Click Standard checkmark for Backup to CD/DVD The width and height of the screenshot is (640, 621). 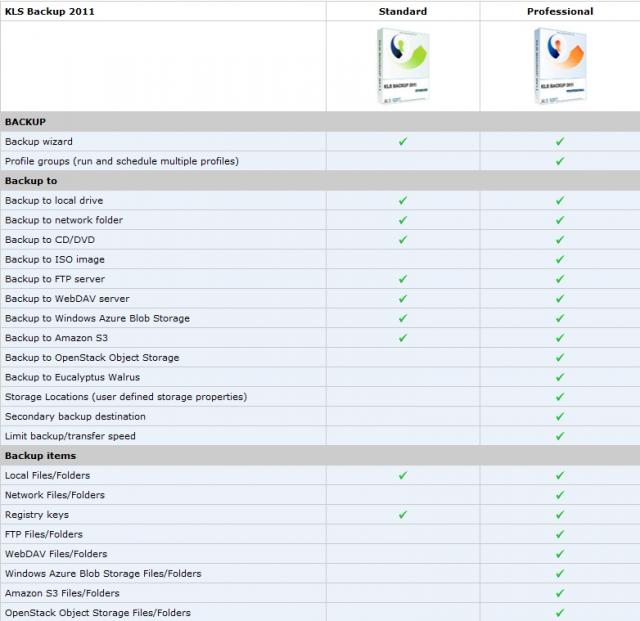pos(403,240)
